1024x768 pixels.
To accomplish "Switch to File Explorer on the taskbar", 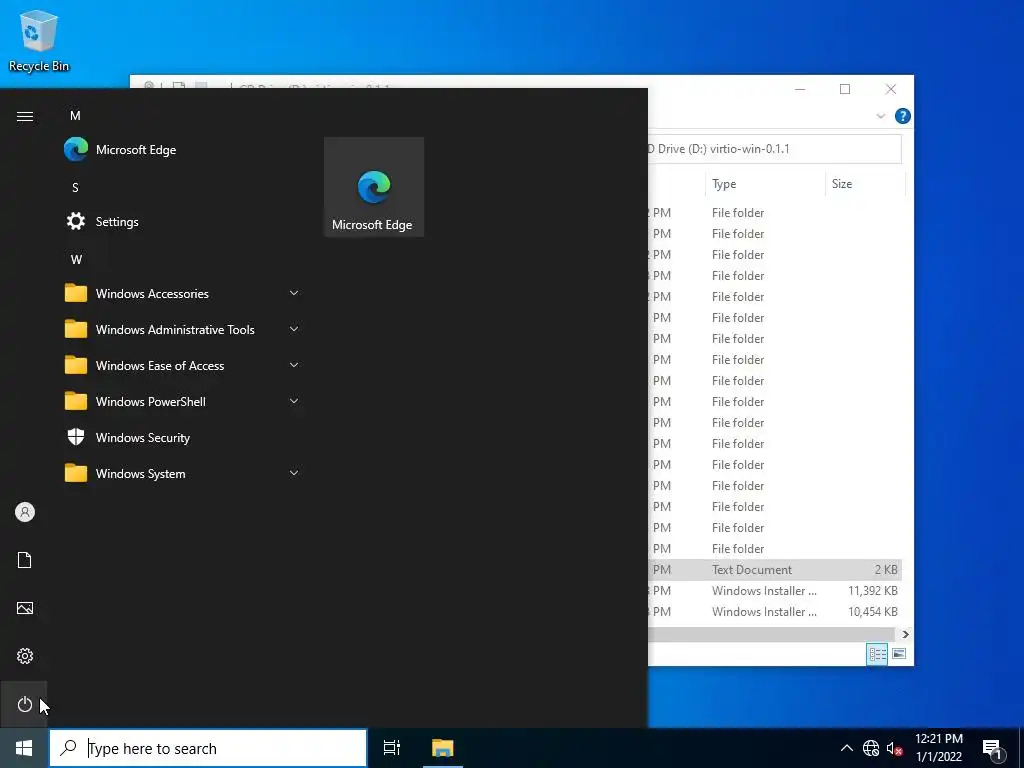I will coord(442,748).
